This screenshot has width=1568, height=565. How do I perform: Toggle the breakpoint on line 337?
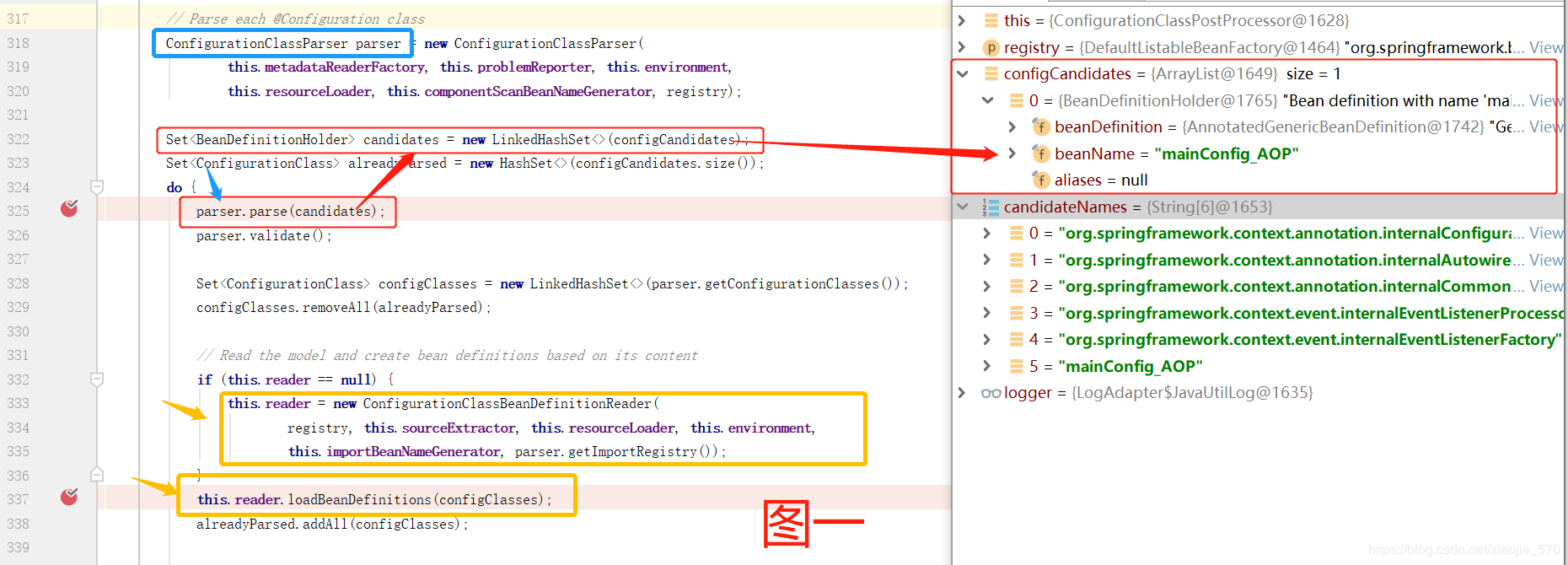coord(69,497)
